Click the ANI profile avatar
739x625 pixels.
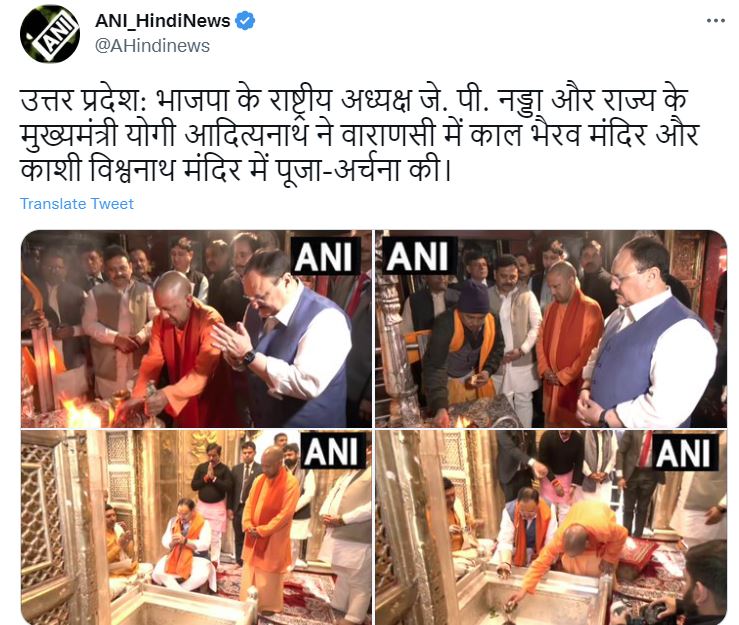49,34
